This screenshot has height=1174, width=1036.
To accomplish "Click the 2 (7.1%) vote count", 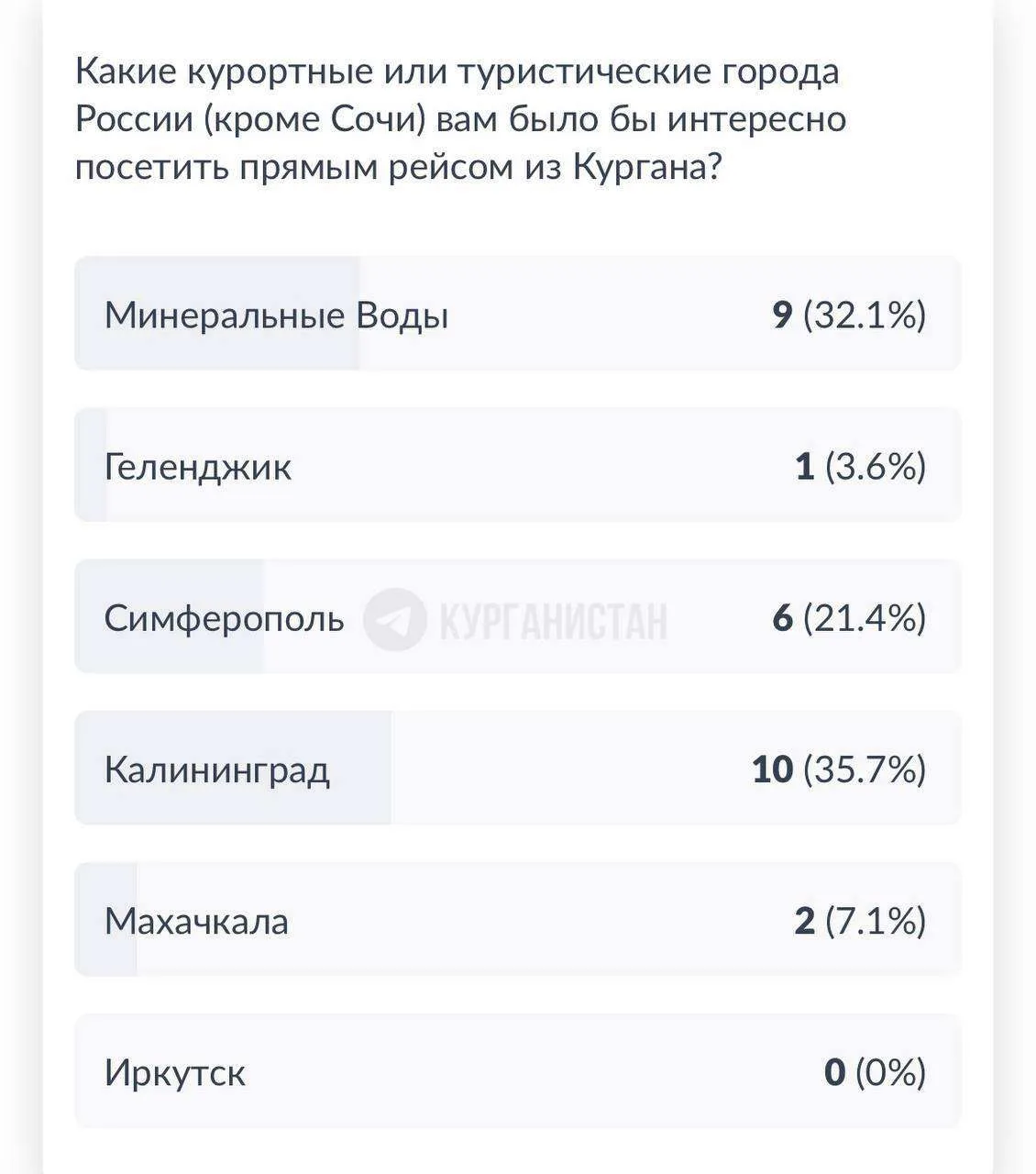I will coord(860,920).
